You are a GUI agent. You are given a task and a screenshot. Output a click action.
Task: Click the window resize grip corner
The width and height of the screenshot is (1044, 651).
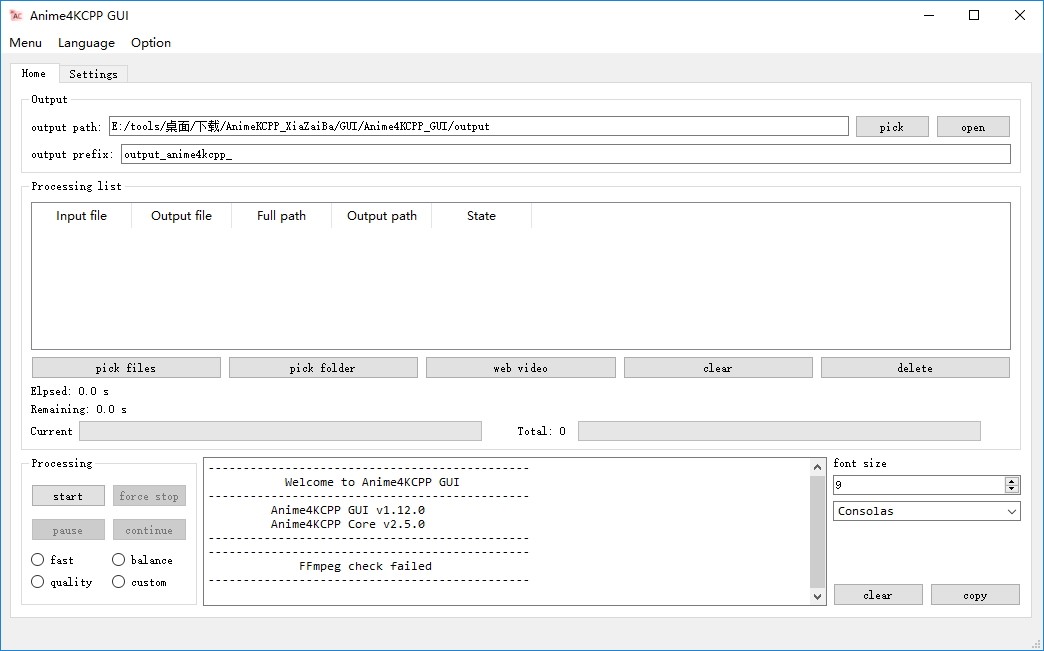(1036, 644)
